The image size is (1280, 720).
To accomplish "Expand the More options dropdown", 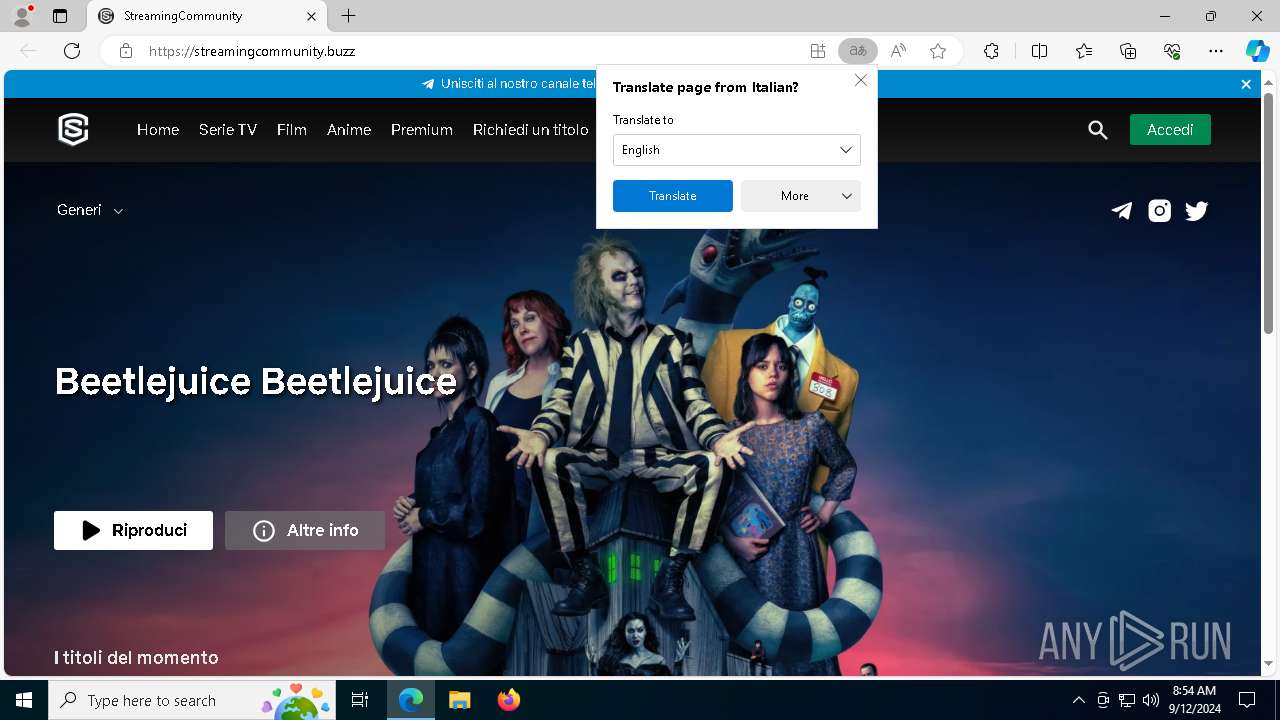I will coord(801,196).
